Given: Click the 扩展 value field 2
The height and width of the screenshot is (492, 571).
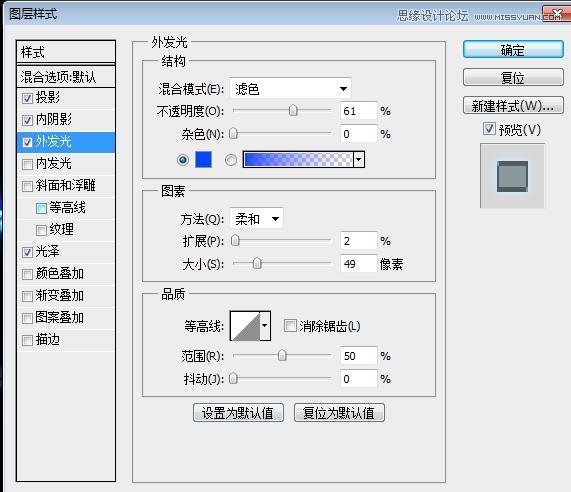Looking at the screenshot, I should [x=358, y=240].
